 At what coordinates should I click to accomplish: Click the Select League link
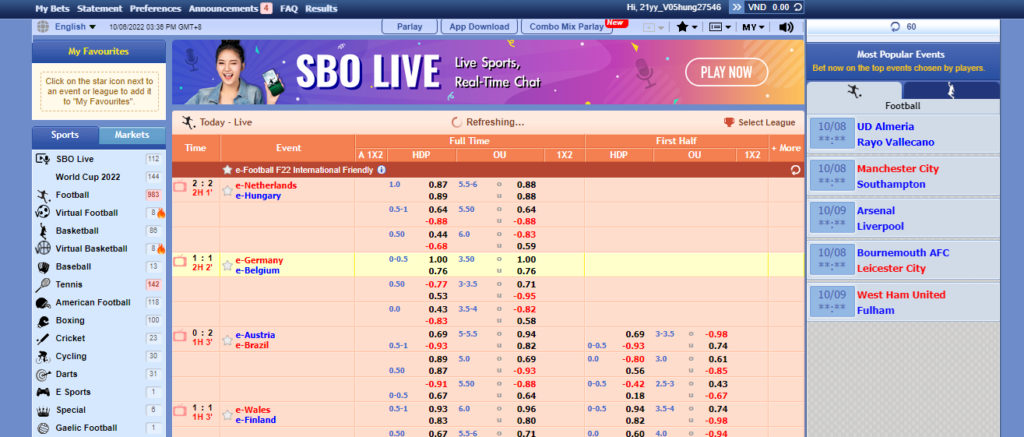point(759,122)
